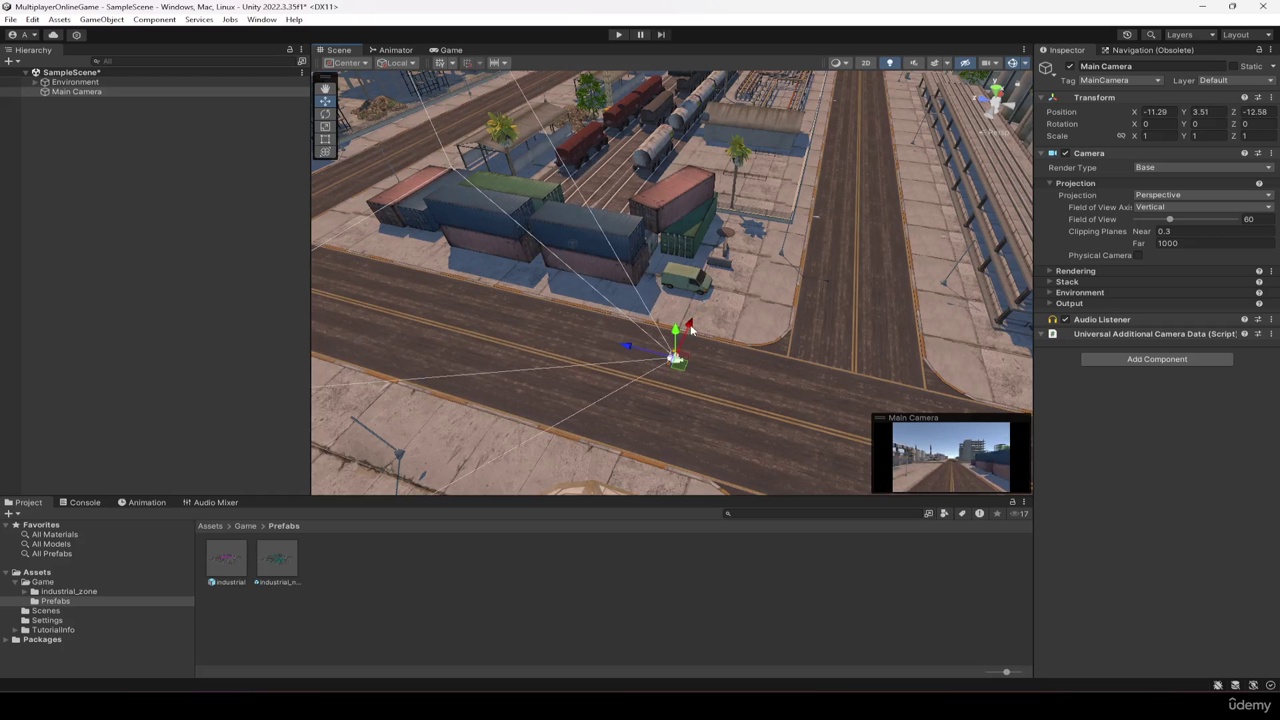Click the Add Component button

[1157, 359]
